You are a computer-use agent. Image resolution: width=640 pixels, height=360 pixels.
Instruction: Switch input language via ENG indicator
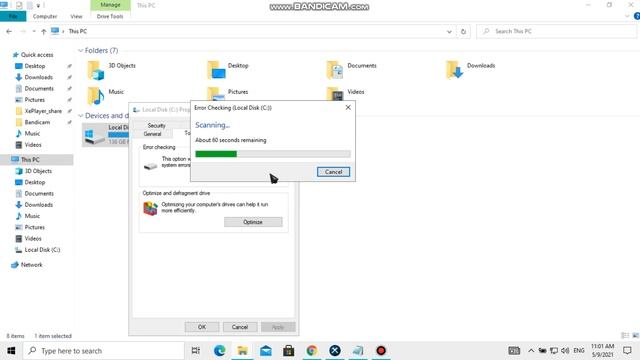pos(579,351)
